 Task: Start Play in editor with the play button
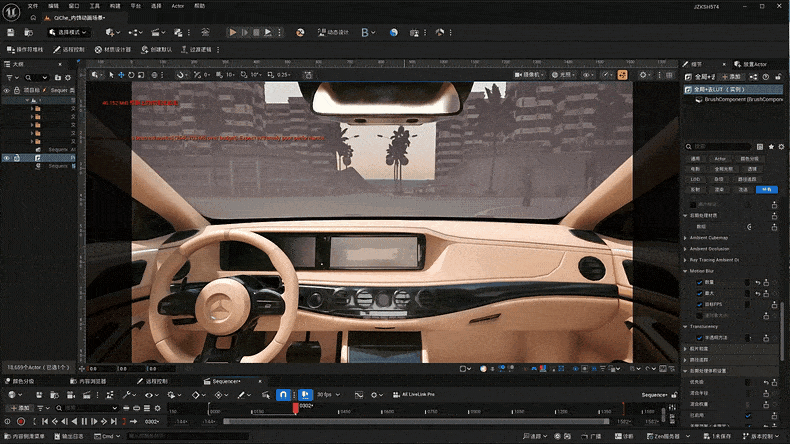click(x=233, y=32)
